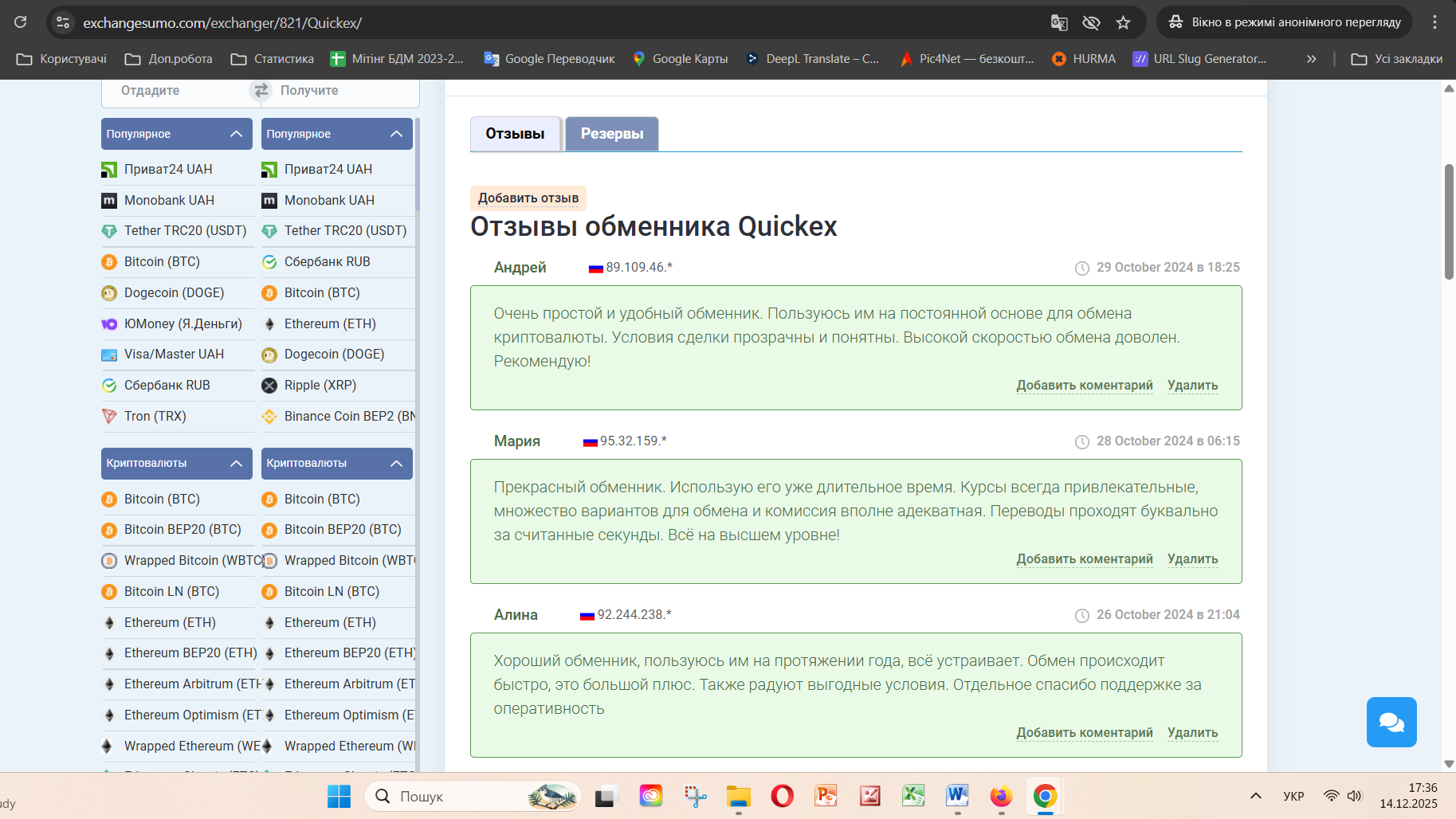Viewport: 1456px width, 819px height.
Task: Delete Мария's review
Action: (x=1193, y=559)
